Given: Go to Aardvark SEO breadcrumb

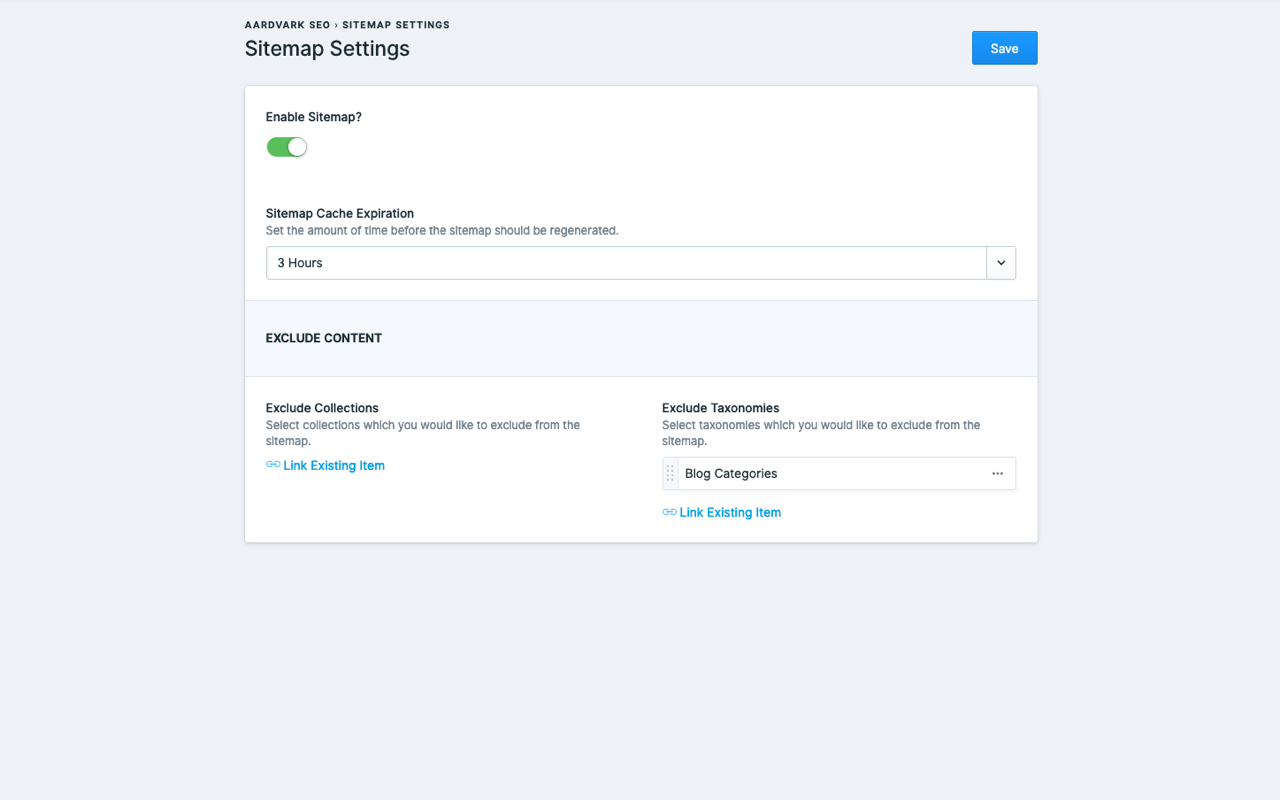Looking at the screenshot, I should 287,25.
